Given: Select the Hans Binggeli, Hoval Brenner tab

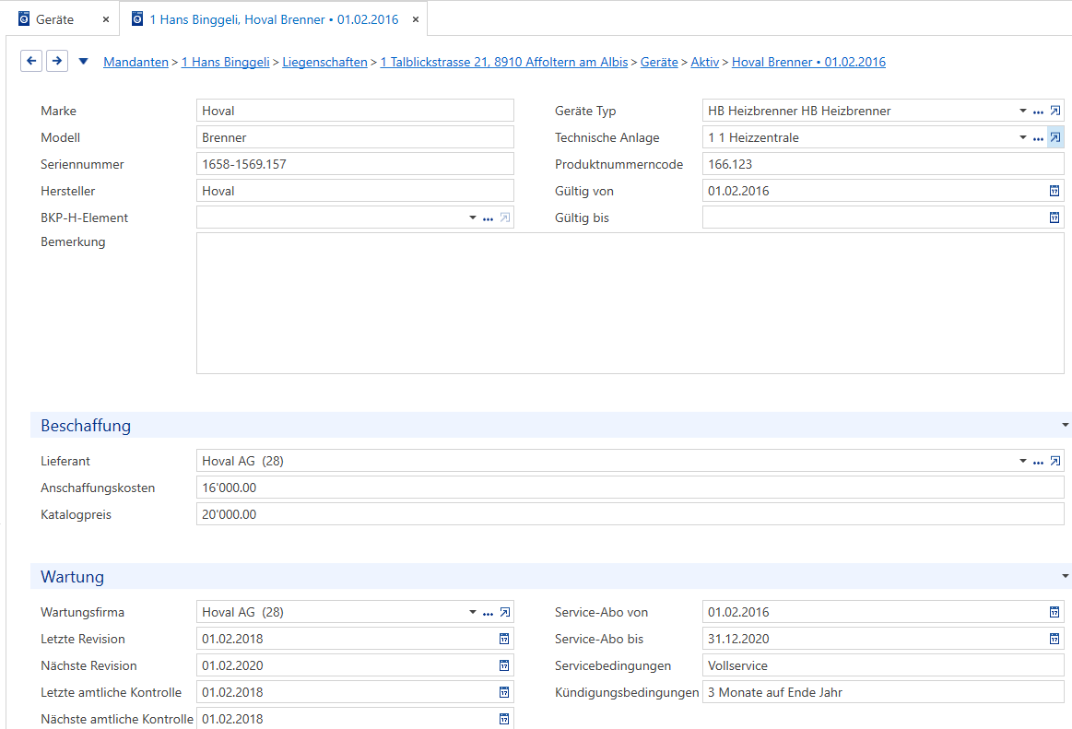Looking at the screenshot, I should (x=273, y=20).
